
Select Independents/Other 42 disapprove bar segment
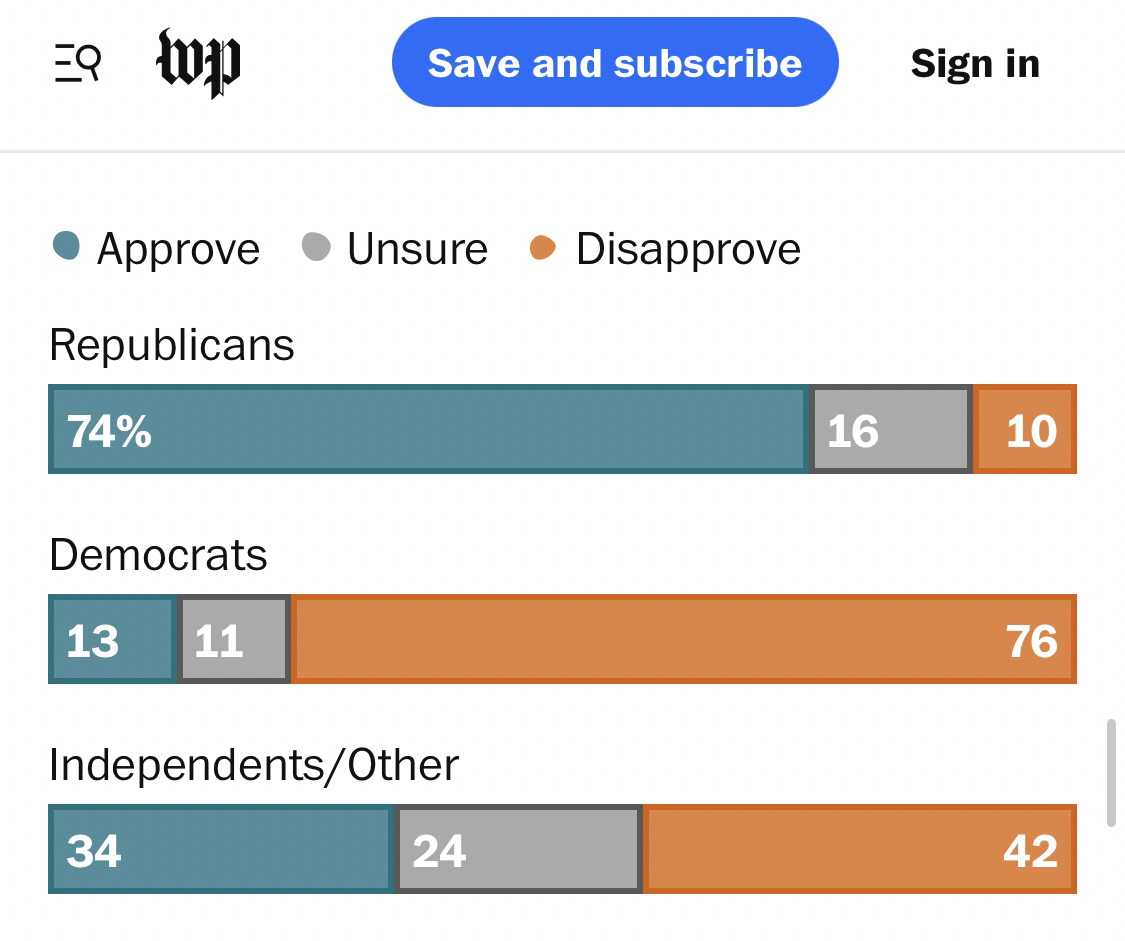859,850
